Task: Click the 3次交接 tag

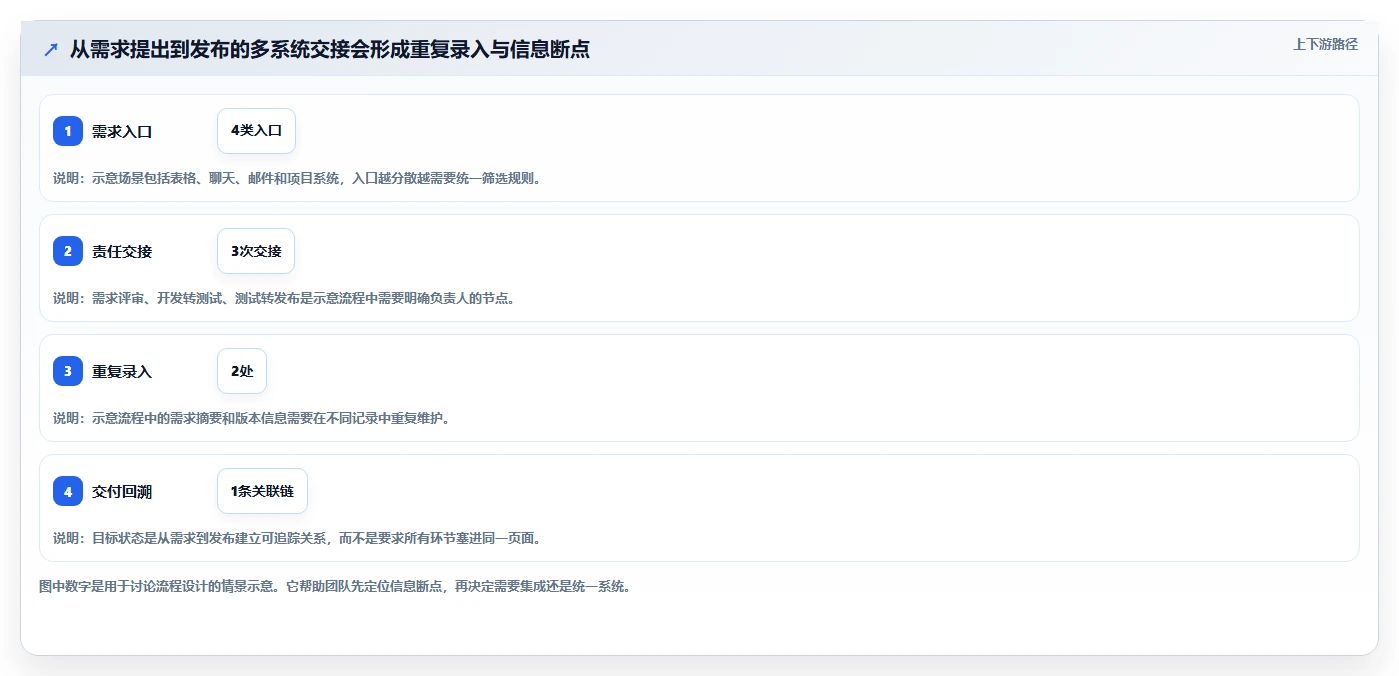Action: [256, 251]
